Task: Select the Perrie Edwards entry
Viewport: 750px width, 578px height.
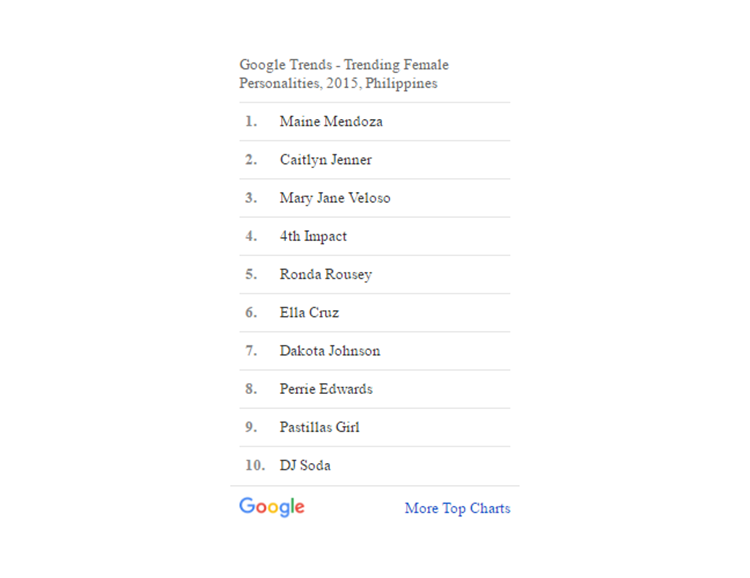Action: point(325,389)
